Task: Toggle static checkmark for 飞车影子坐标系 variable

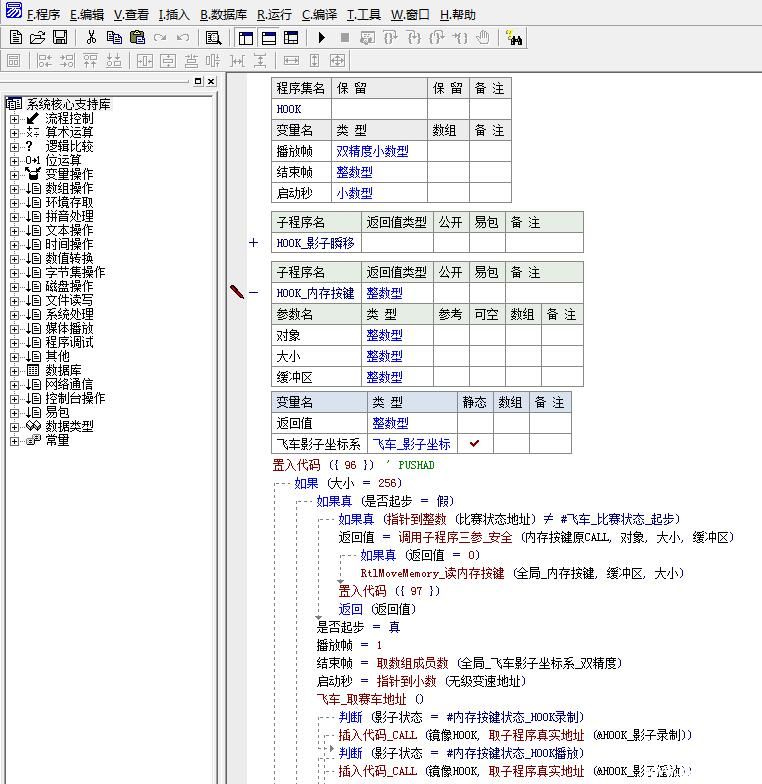Action: pos(474,444)
